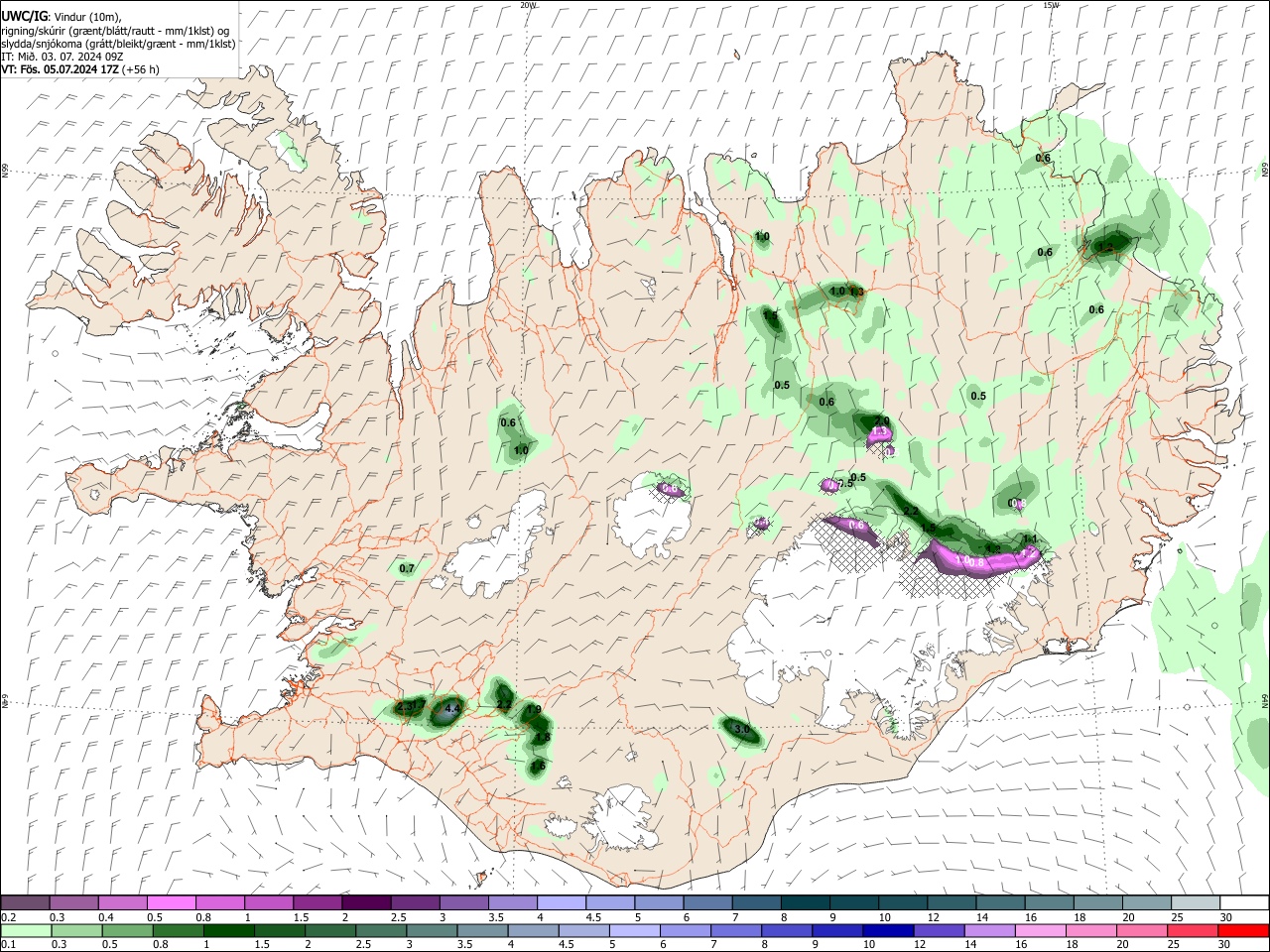Click the VT: Fös. 05.07.2024 17Z valid time
The width and height of the screenshot is (1270, 952).
pyautogui.click(x=60, y=69)
